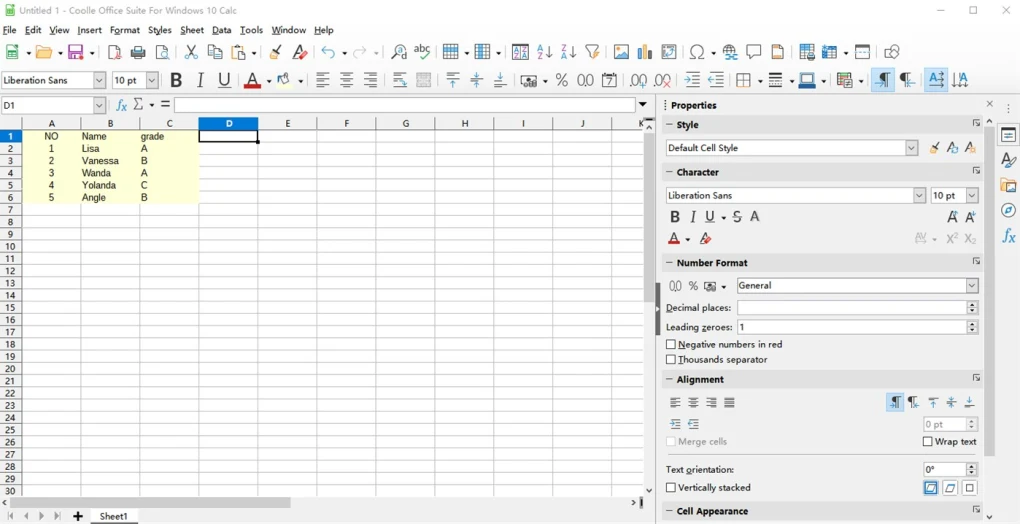Click the AutoFilter funnel icon
Viewport: 1020px width, 524px height.
pyautogui.click(x=592, y=52)
